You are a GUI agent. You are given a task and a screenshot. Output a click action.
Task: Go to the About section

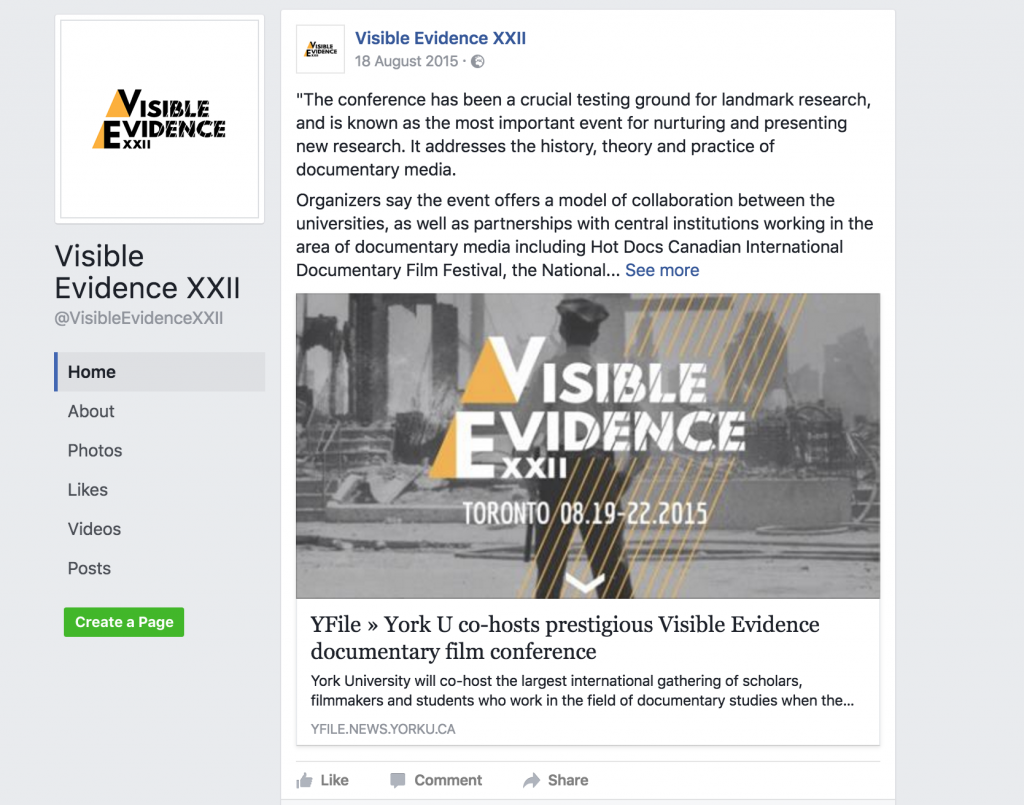[91, 411]
